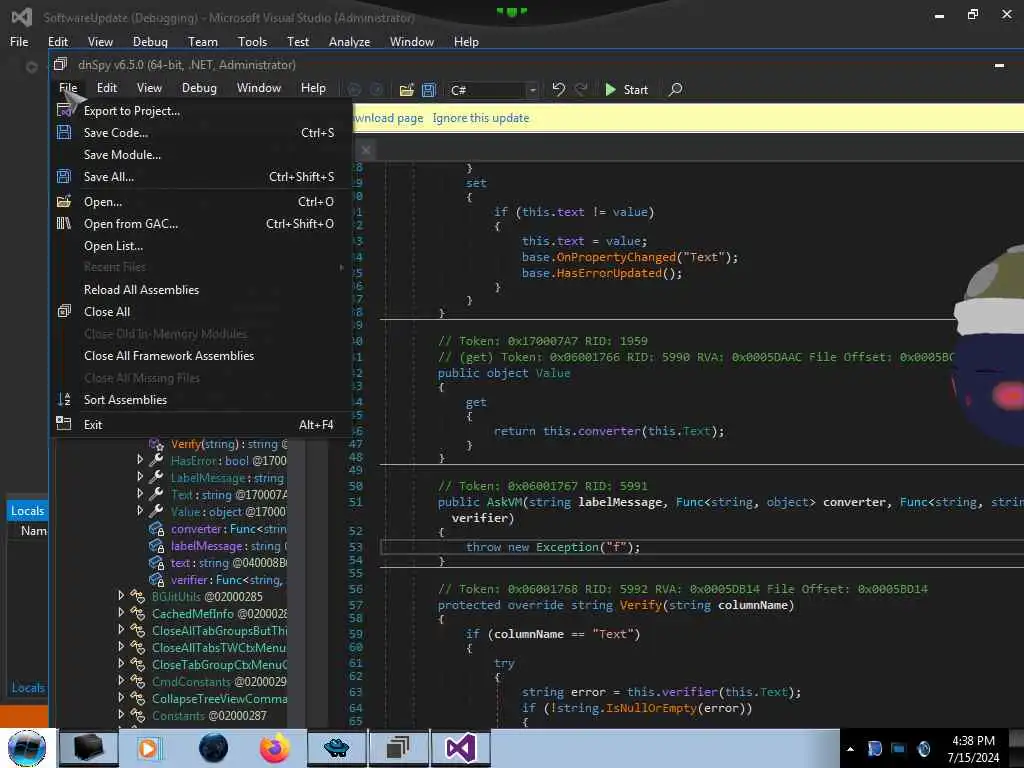The width and height of the screenshot is (1024, 768).
Task: Expand the CmdConstants class node
Action: point(121,680)
